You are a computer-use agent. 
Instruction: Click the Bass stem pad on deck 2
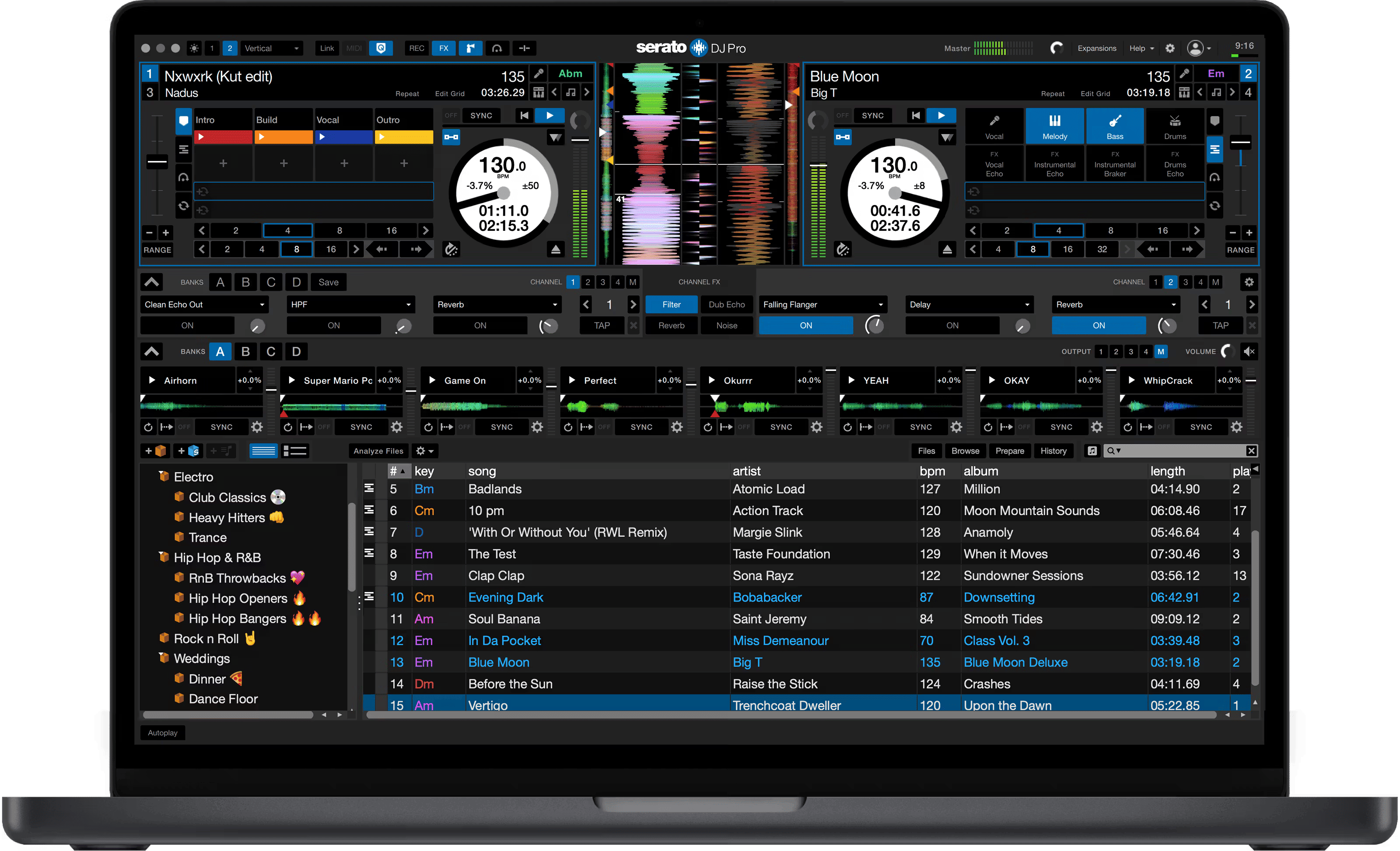pyautogui.click(x=1114, y=126)
